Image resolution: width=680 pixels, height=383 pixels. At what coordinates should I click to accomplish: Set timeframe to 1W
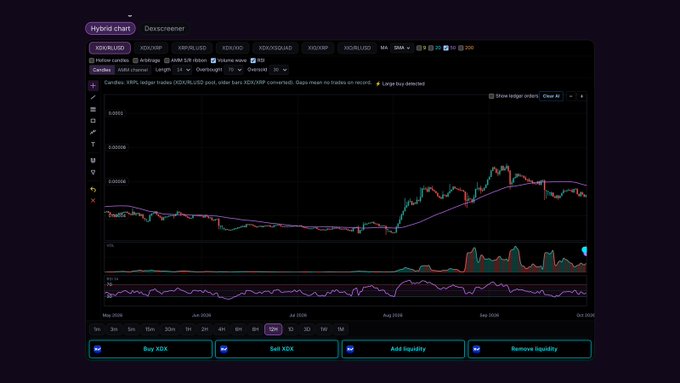coord(324,329)
